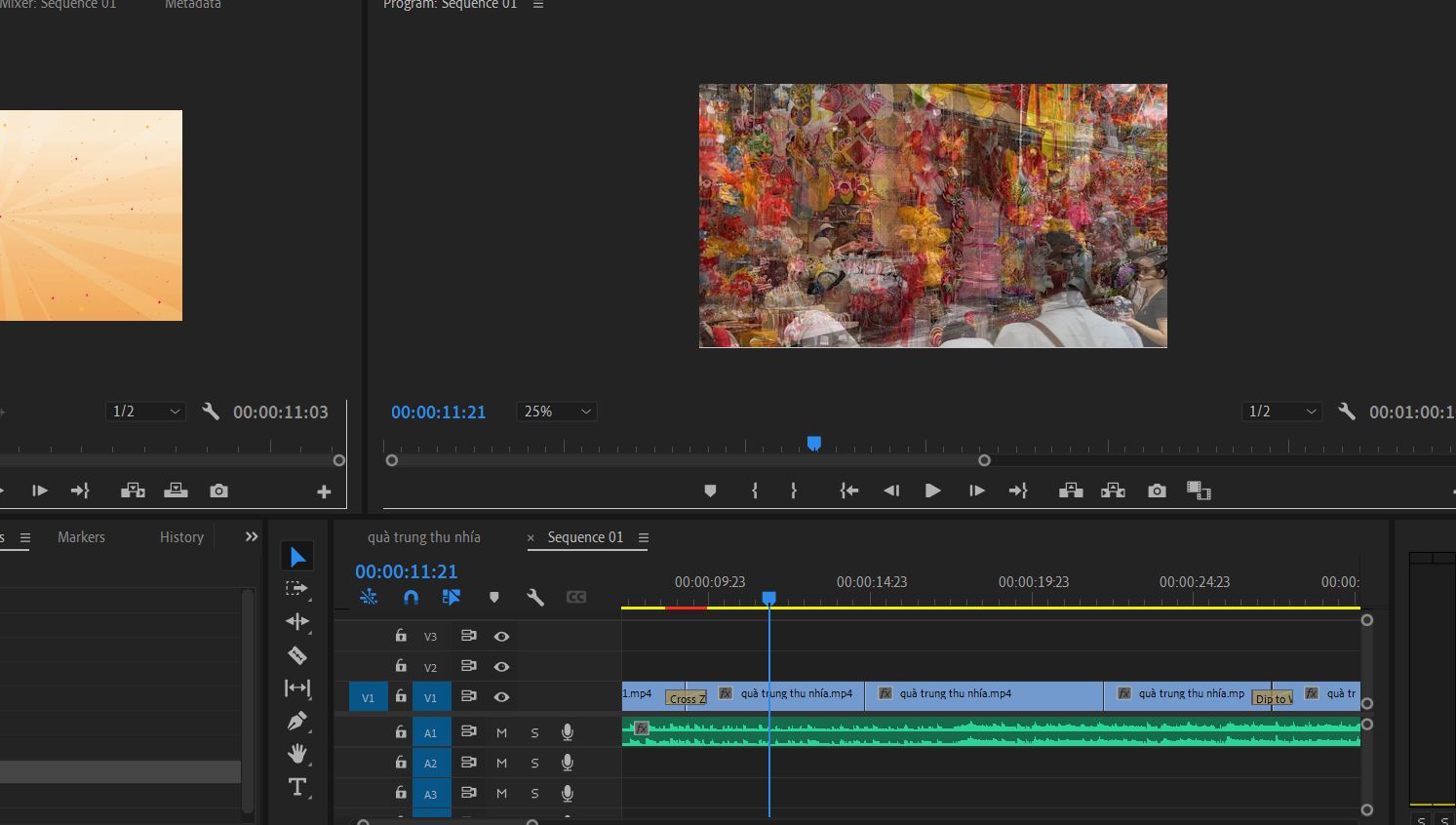Select the Razor tool
Screen dimensions: 1456x825
tap(297, 655)
